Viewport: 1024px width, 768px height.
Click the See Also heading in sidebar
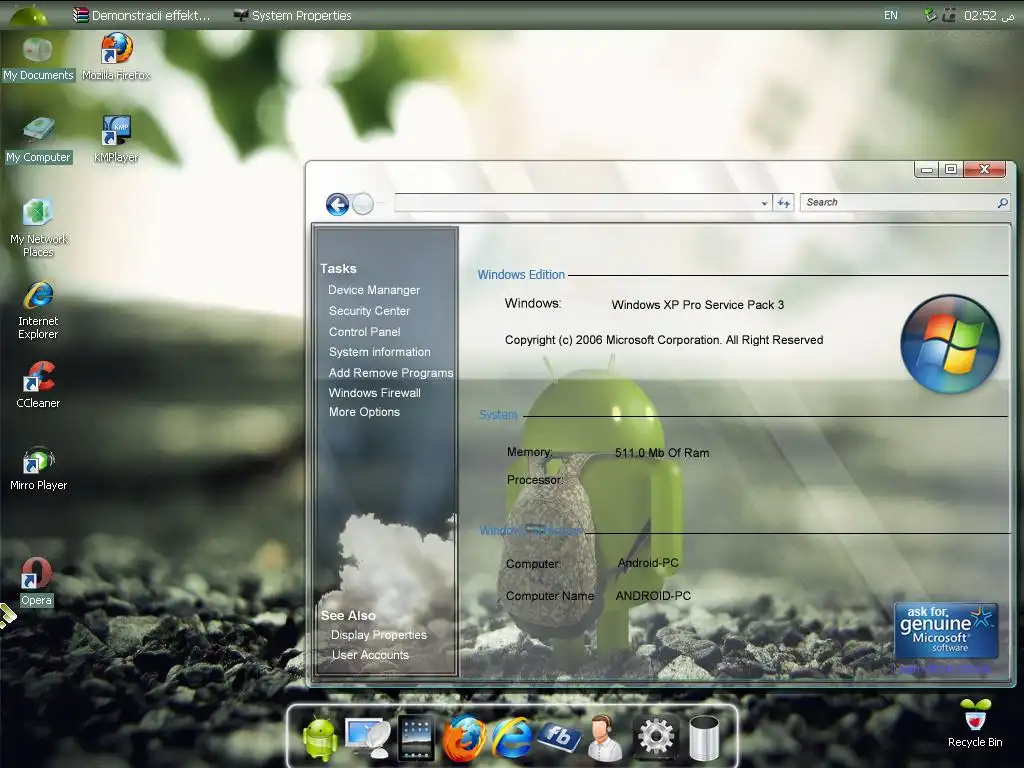click(348, 616)
